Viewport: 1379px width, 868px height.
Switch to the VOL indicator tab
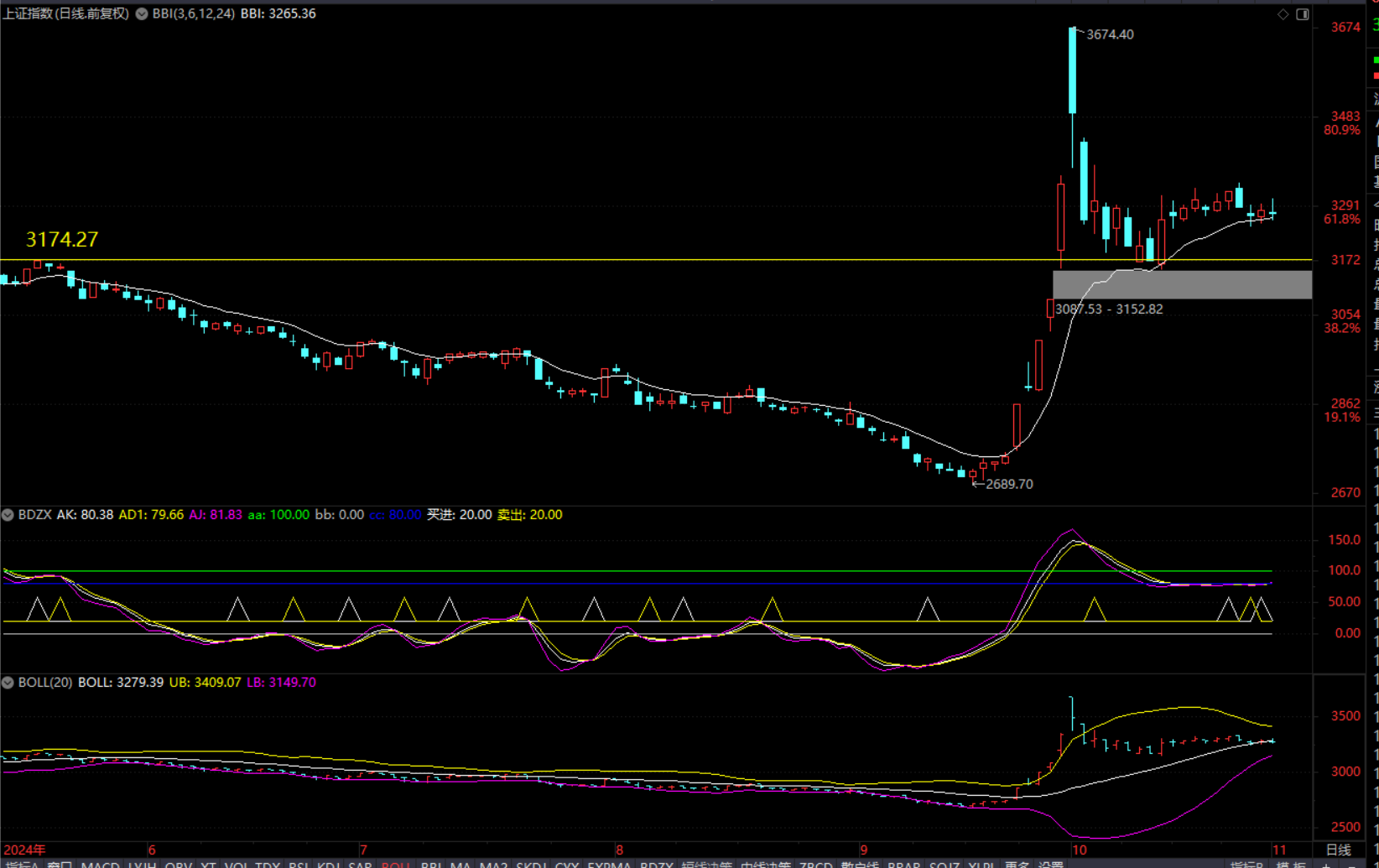point(236,864)
